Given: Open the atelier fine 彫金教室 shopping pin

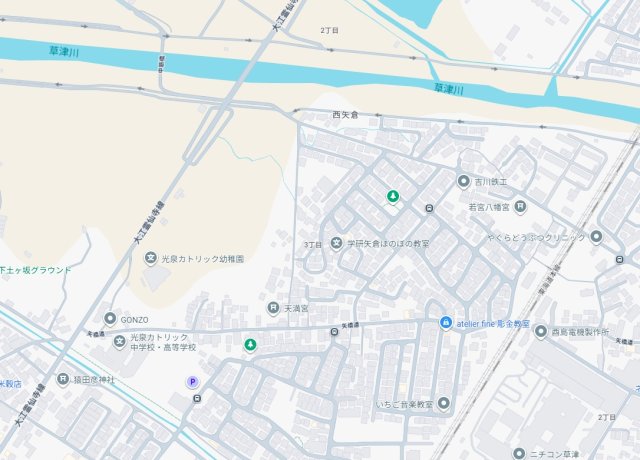Looking at the screenshot, I should [446, 323].
